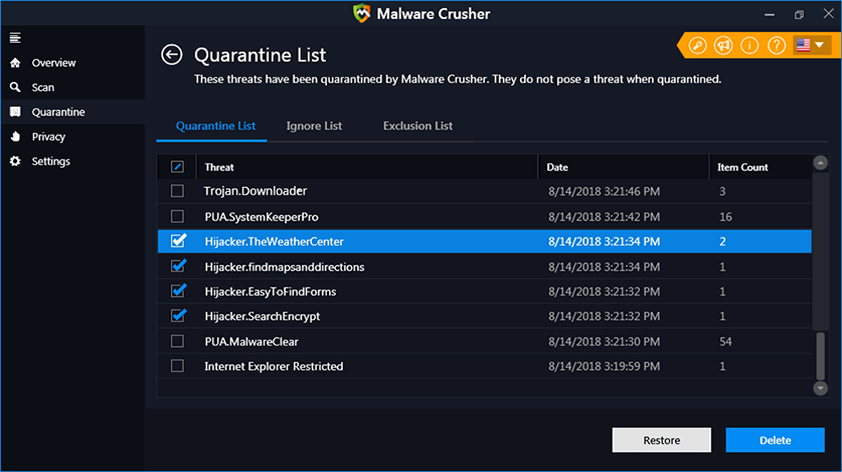Select the PUA.SystemKeeperPro threat name
842x472 pixels.
(262, 217)
